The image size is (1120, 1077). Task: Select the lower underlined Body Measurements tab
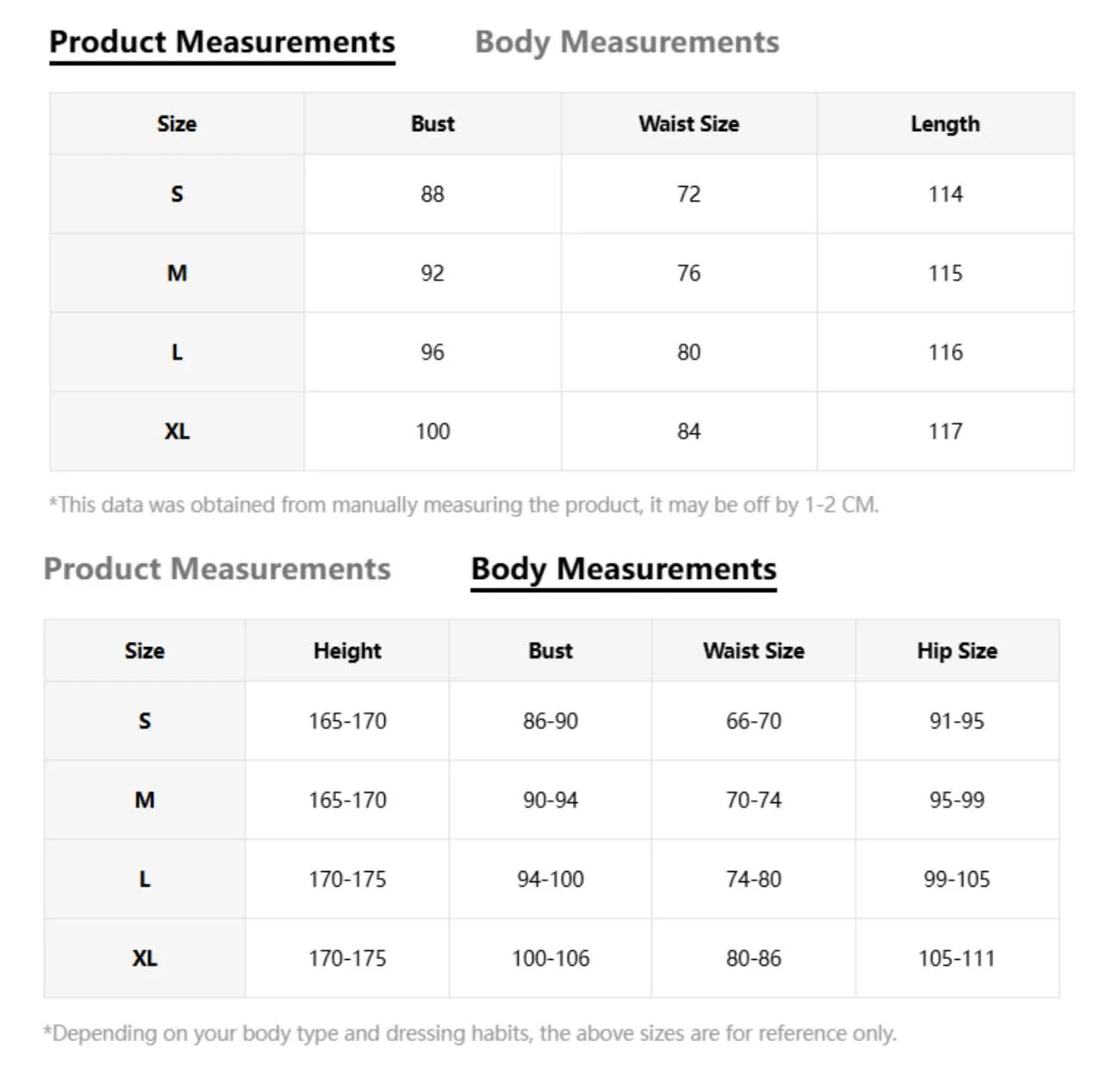coord(624,570)
